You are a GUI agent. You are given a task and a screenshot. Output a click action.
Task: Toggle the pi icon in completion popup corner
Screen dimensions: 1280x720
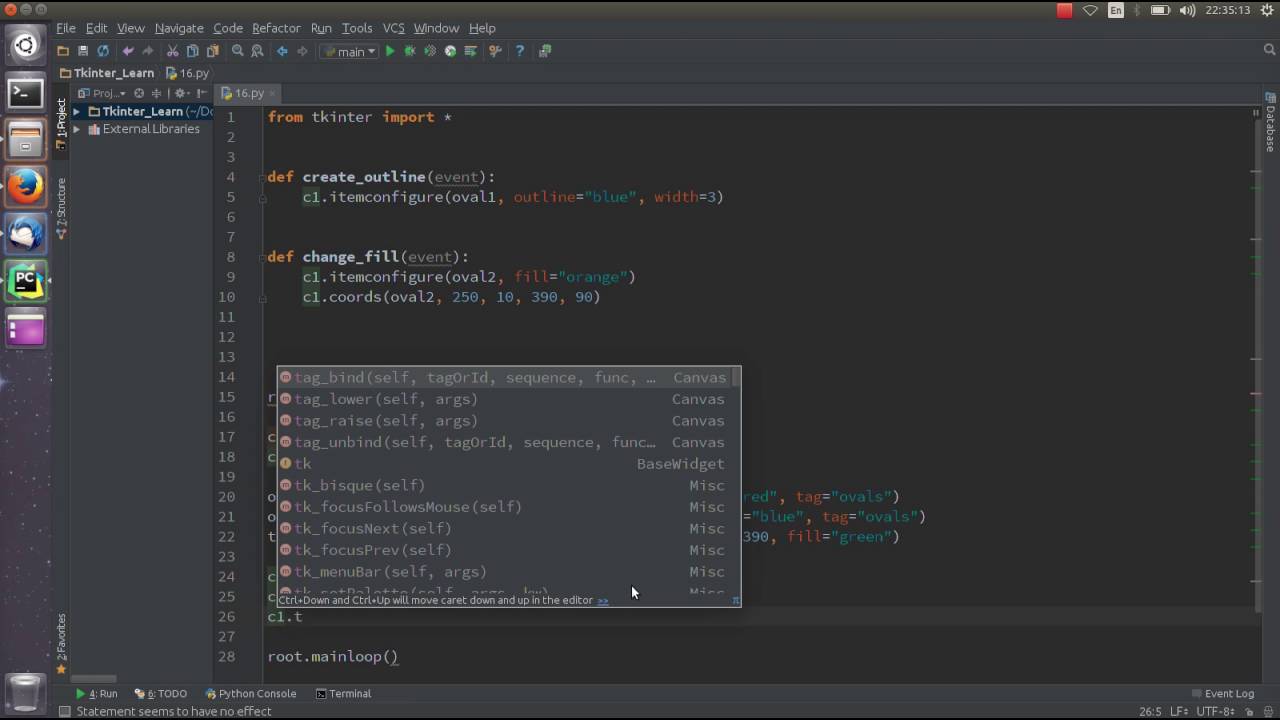(x=736, y=600)
